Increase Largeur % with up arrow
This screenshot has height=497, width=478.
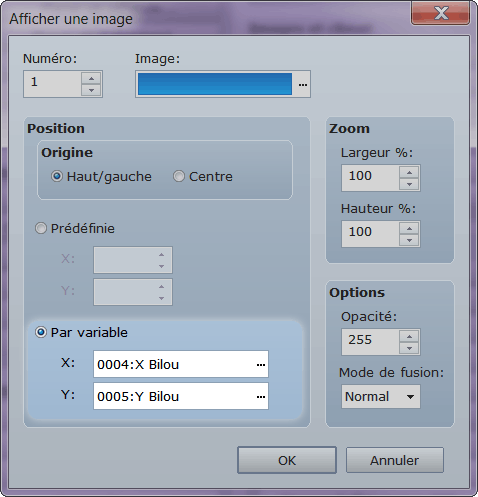(x=409, y=173)
